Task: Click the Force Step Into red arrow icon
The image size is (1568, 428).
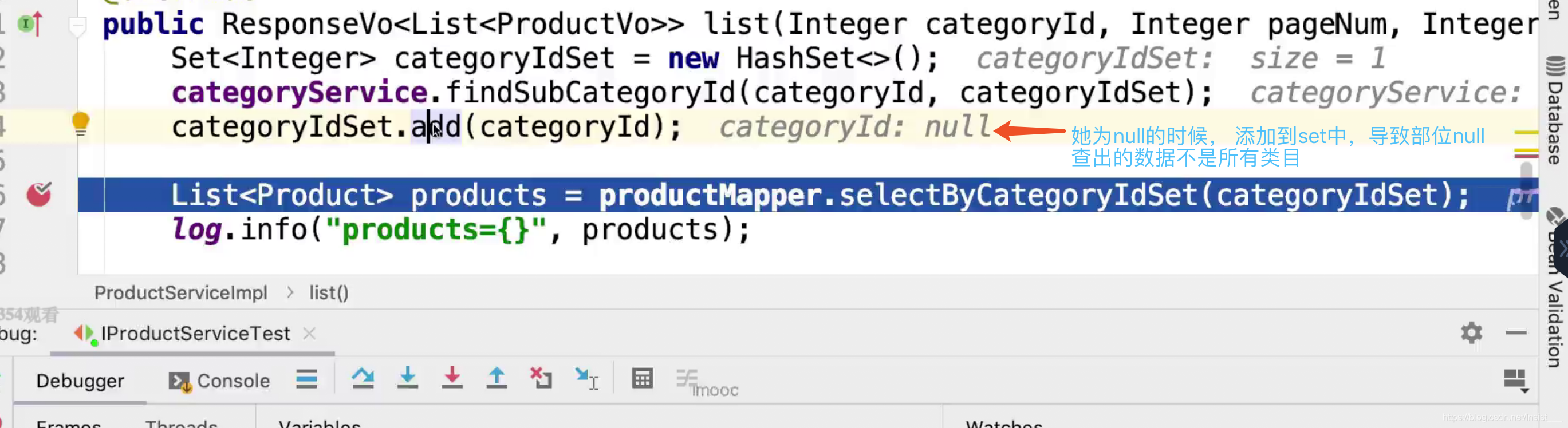Action: [452, 378]
